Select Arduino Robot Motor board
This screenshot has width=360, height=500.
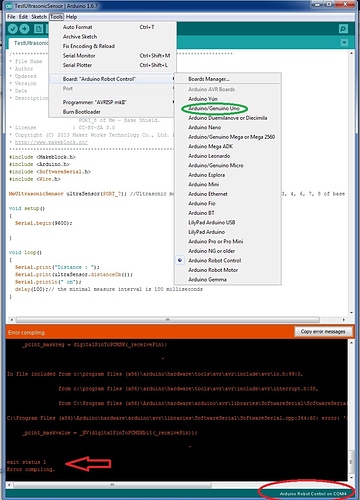pyautogui.click(x=228, y=270)
